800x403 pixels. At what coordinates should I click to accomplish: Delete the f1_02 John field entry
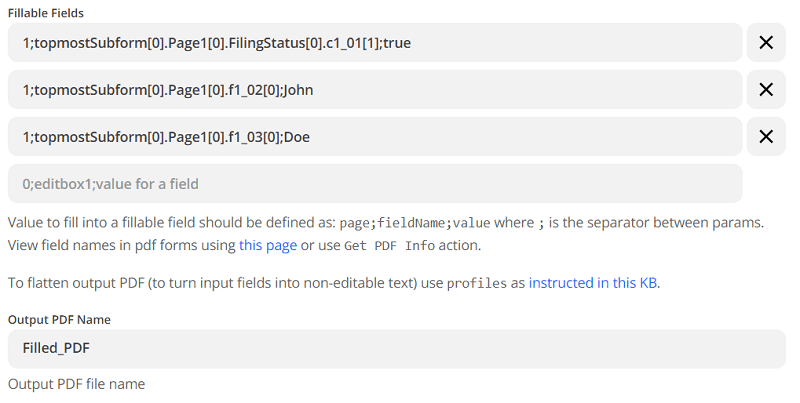(766, 90)
